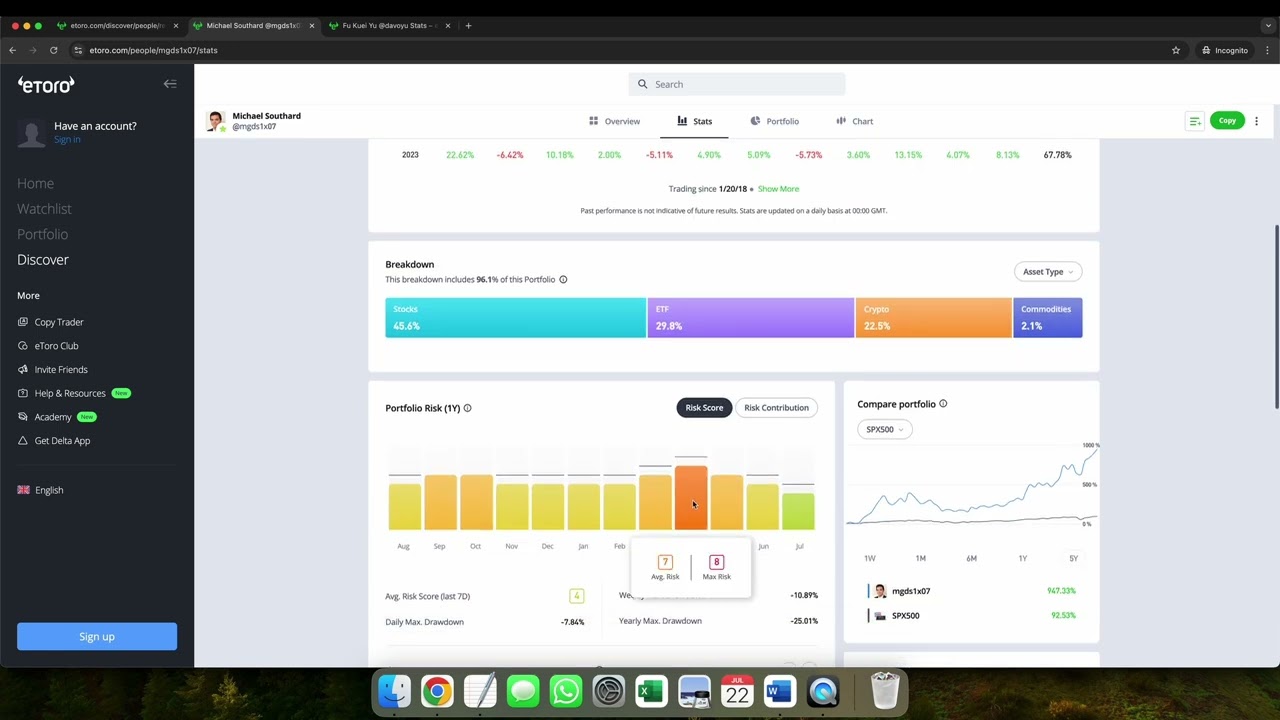Image resolution: width=1280 pixels, height=720 pixels.
Task: Open WhatsApp from the dock
Action: (565, 691)
